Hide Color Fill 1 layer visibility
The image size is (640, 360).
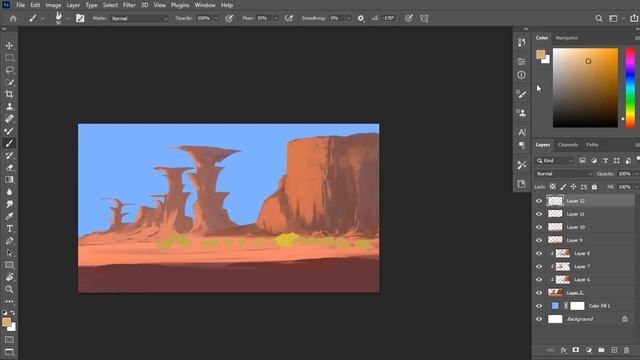(539, 306)
